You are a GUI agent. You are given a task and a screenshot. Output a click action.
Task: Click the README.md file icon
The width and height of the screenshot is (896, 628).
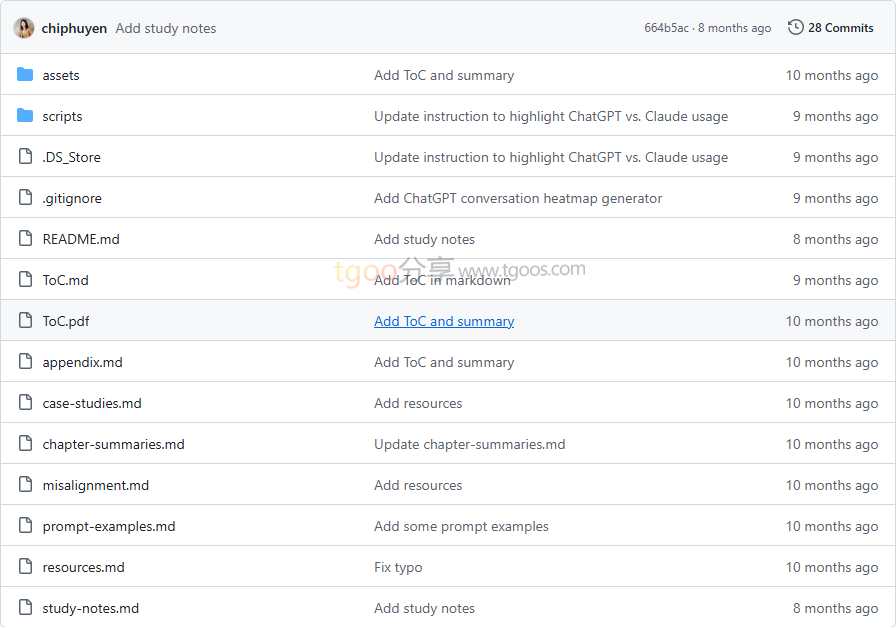[x=25, y=239]
